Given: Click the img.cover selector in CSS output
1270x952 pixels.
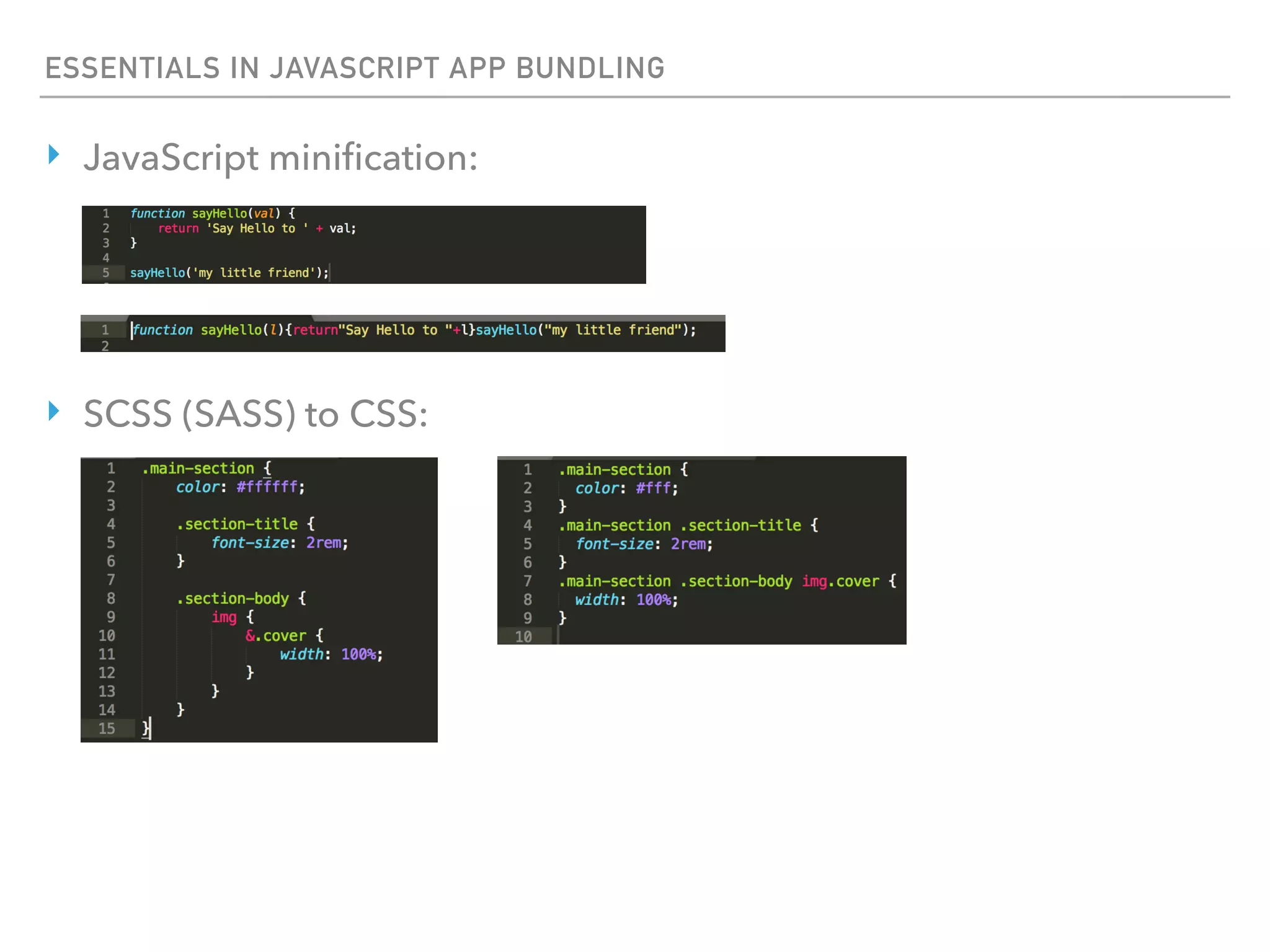Looking at the screenshot, I should click(x=840, y=581).
